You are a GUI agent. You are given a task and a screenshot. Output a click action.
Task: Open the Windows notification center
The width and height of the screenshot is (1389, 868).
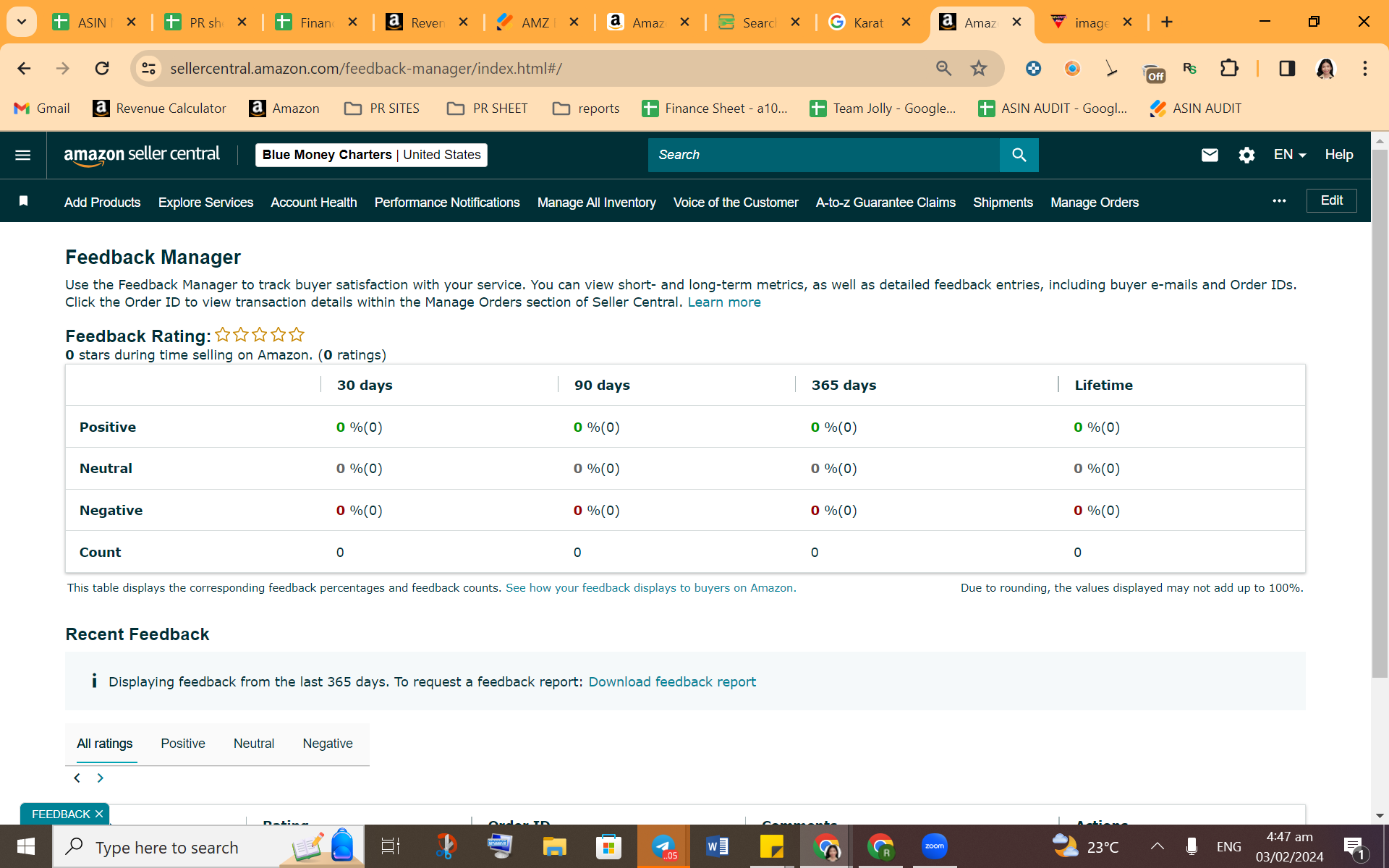pos(1353,846)
